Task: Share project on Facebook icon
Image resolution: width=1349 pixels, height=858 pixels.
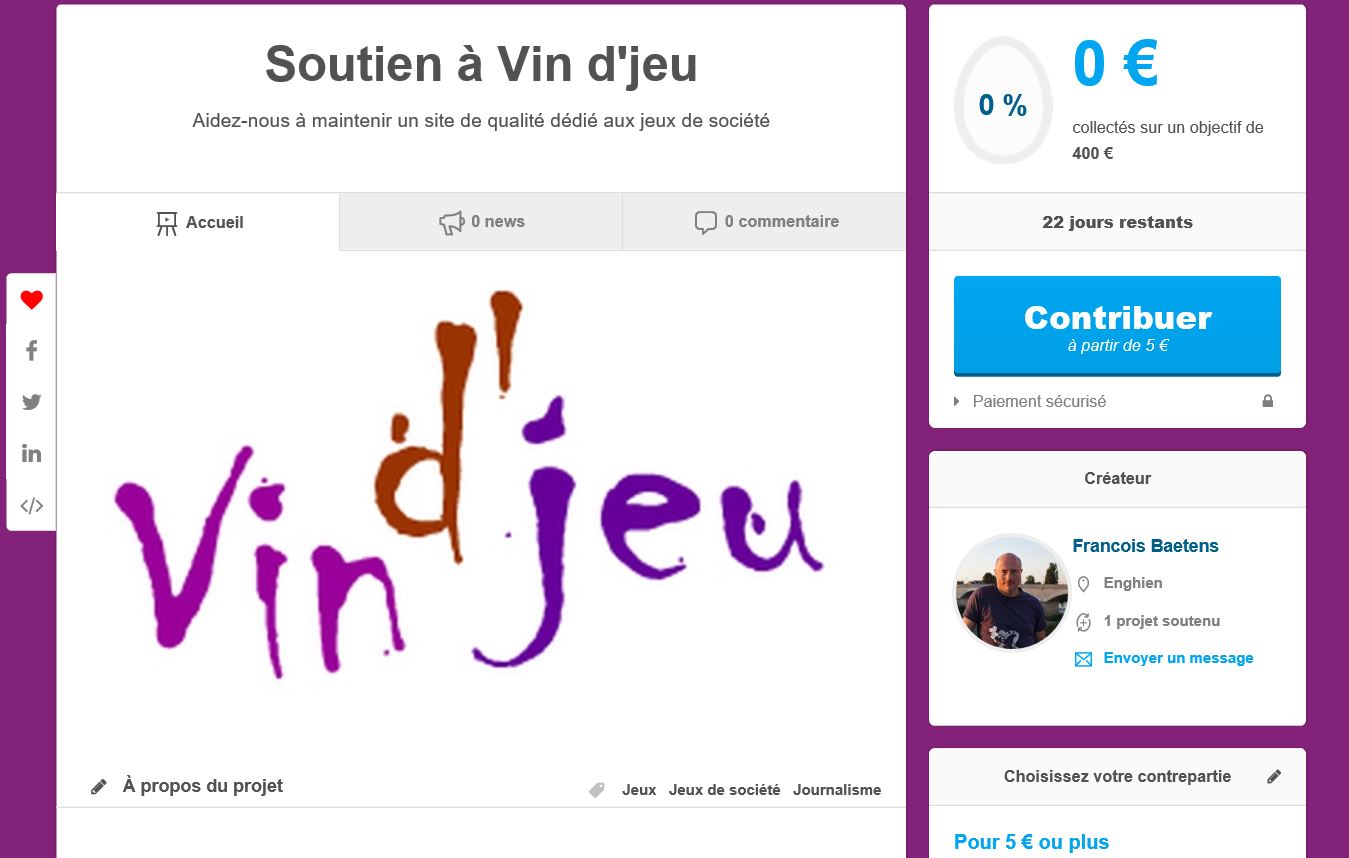Action: point(32,351)
